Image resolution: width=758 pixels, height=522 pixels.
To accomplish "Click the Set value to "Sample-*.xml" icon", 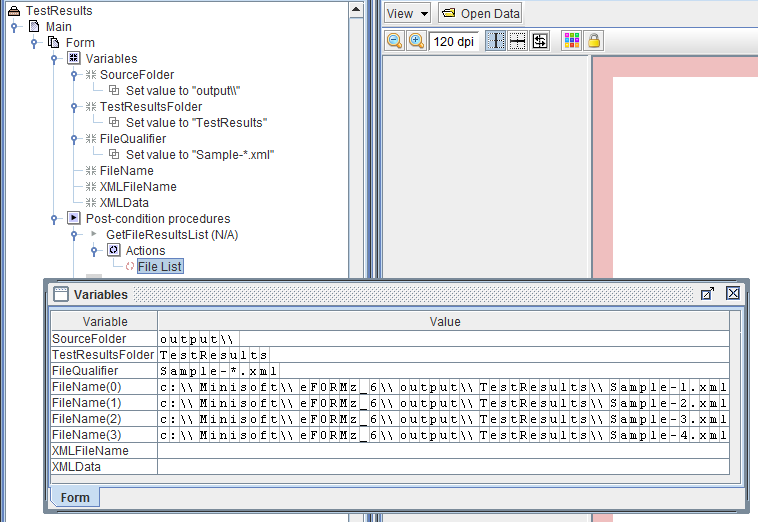I will [x=114, y=154].
